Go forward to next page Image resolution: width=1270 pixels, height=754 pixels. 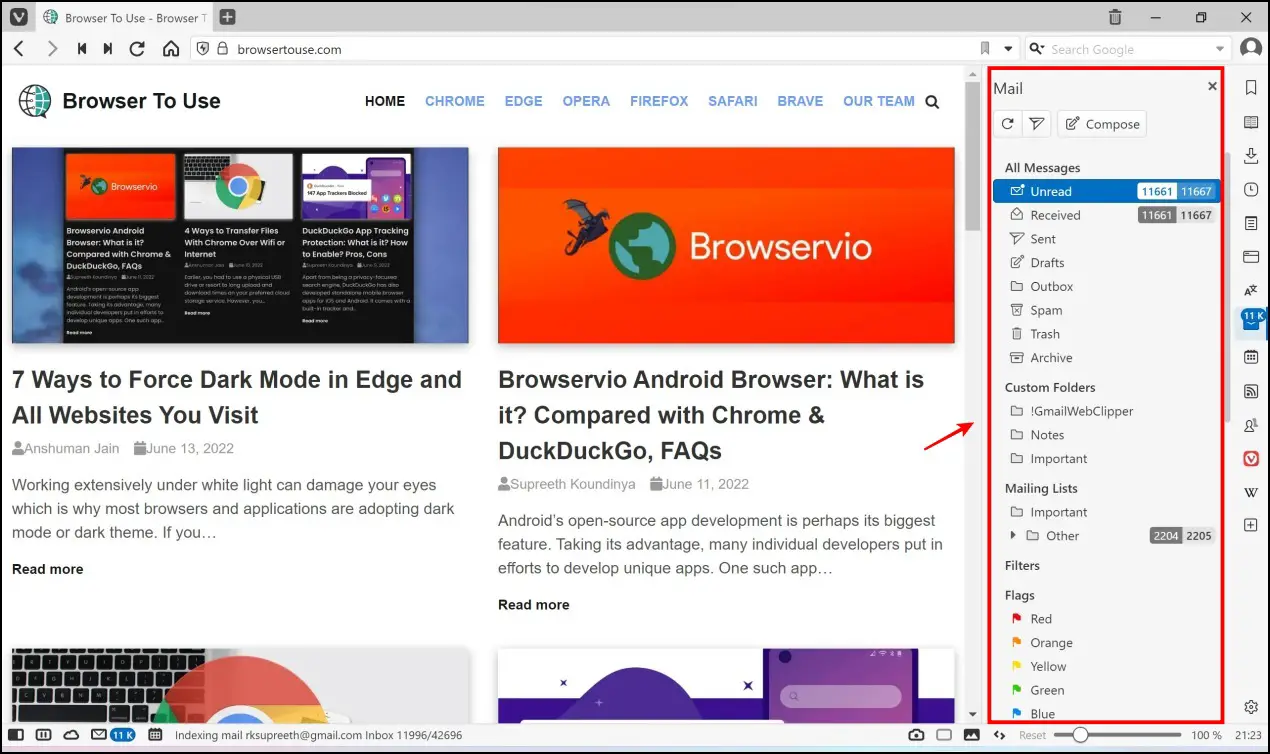point(52,49)
